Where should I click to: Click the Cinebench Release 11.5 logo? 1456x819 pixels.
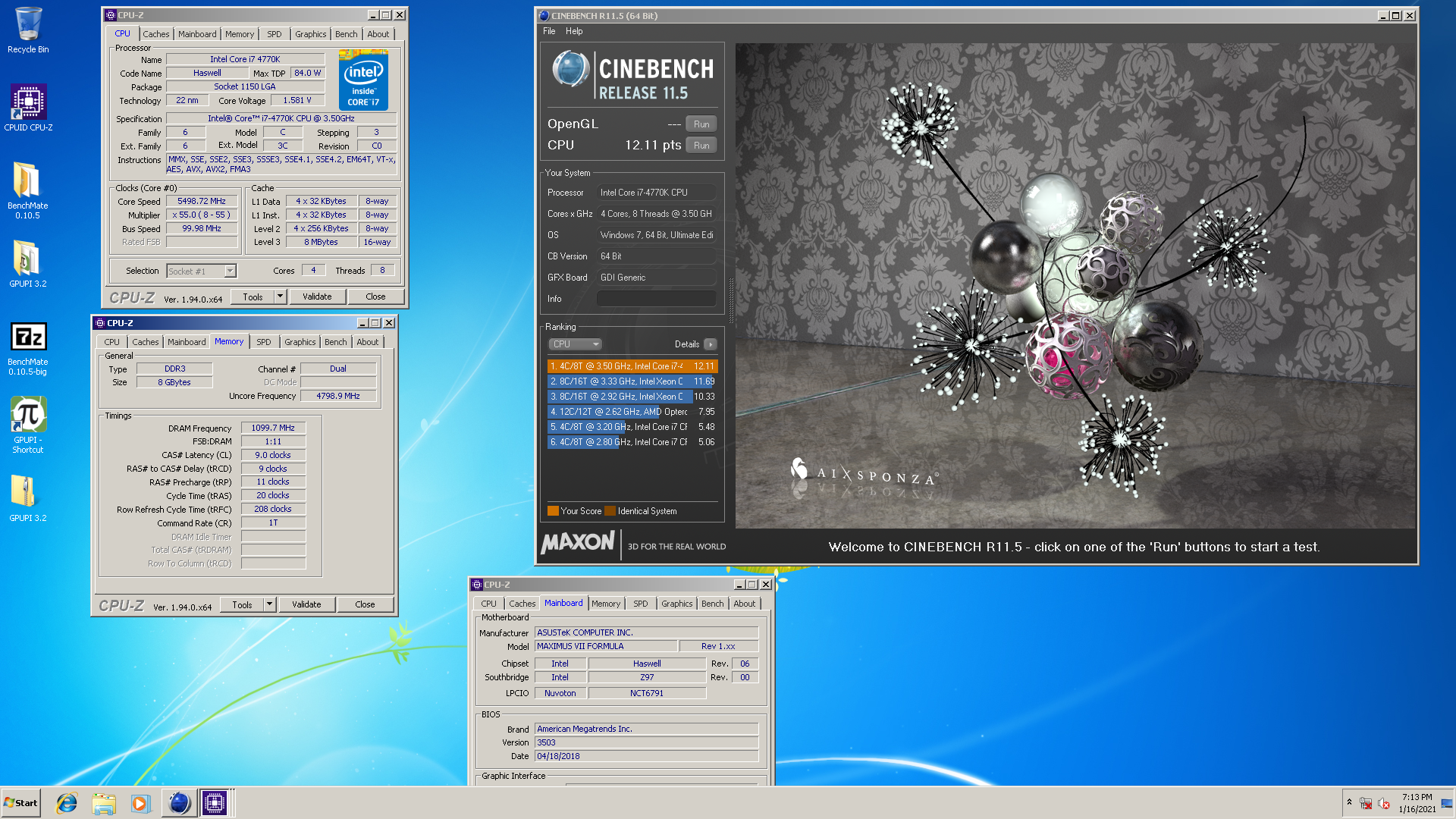[633, 76]
